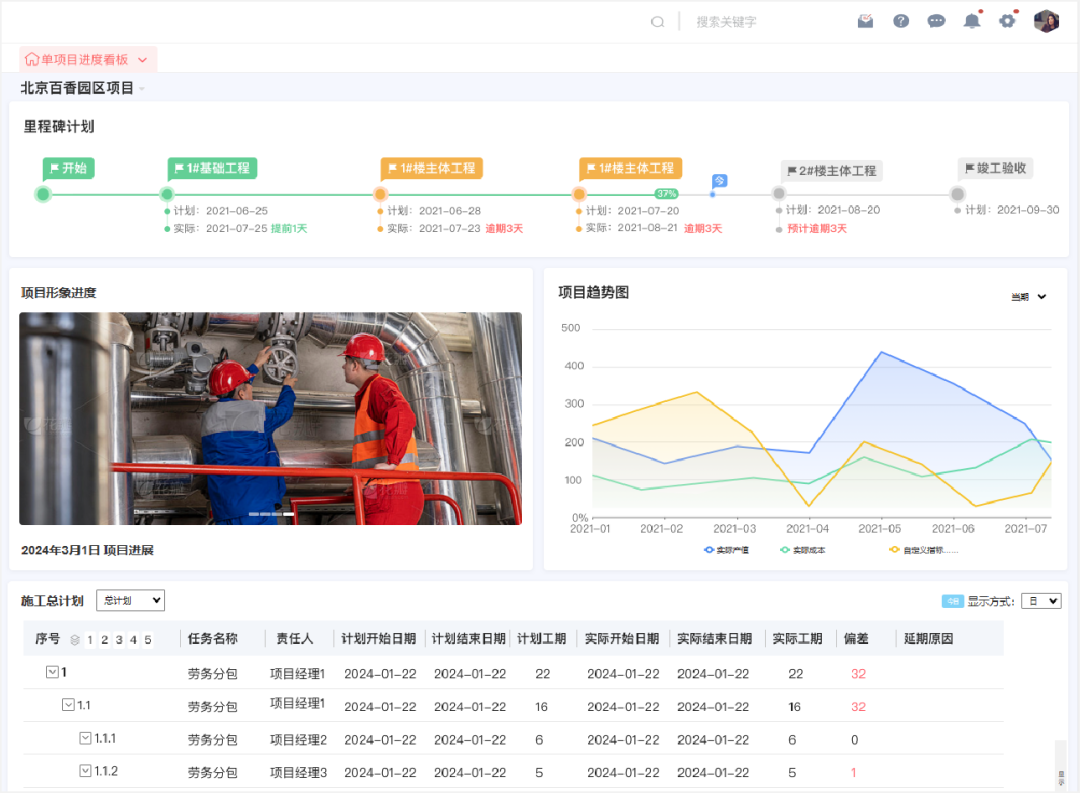Toggle the 实际成本 legend series
The image size is (1080, 793).
pyautogui.click(x=802, y=550)
